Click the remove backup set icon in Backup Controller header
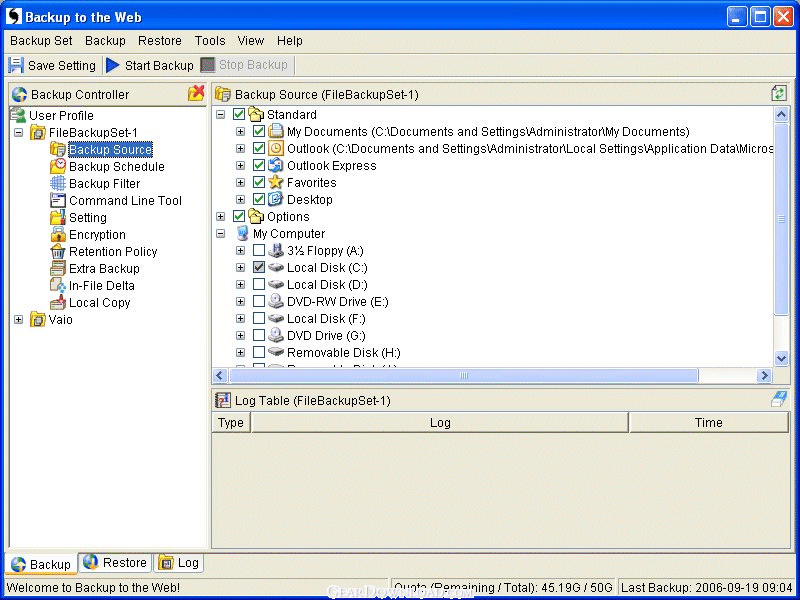This screenshot has height=600, width=800. 196,93
